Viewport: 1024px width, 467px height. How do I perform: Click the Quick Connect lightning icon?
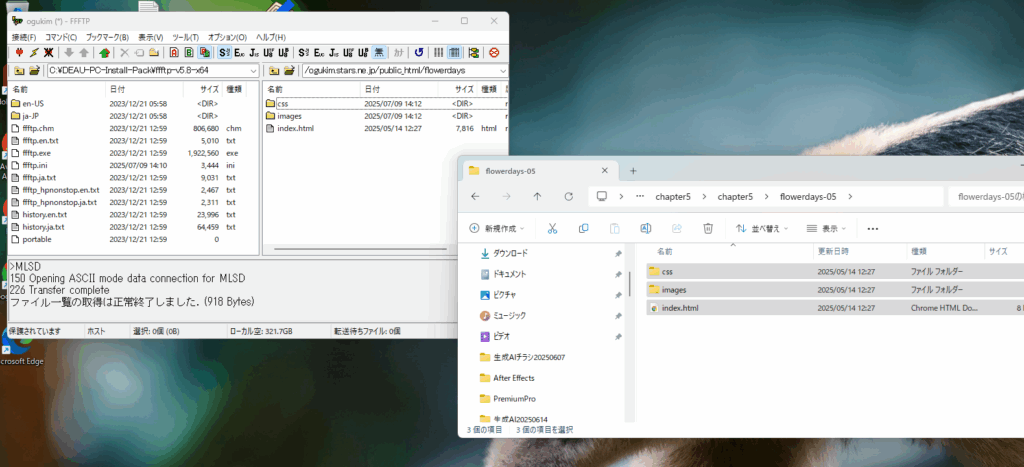tap(34, 52)
